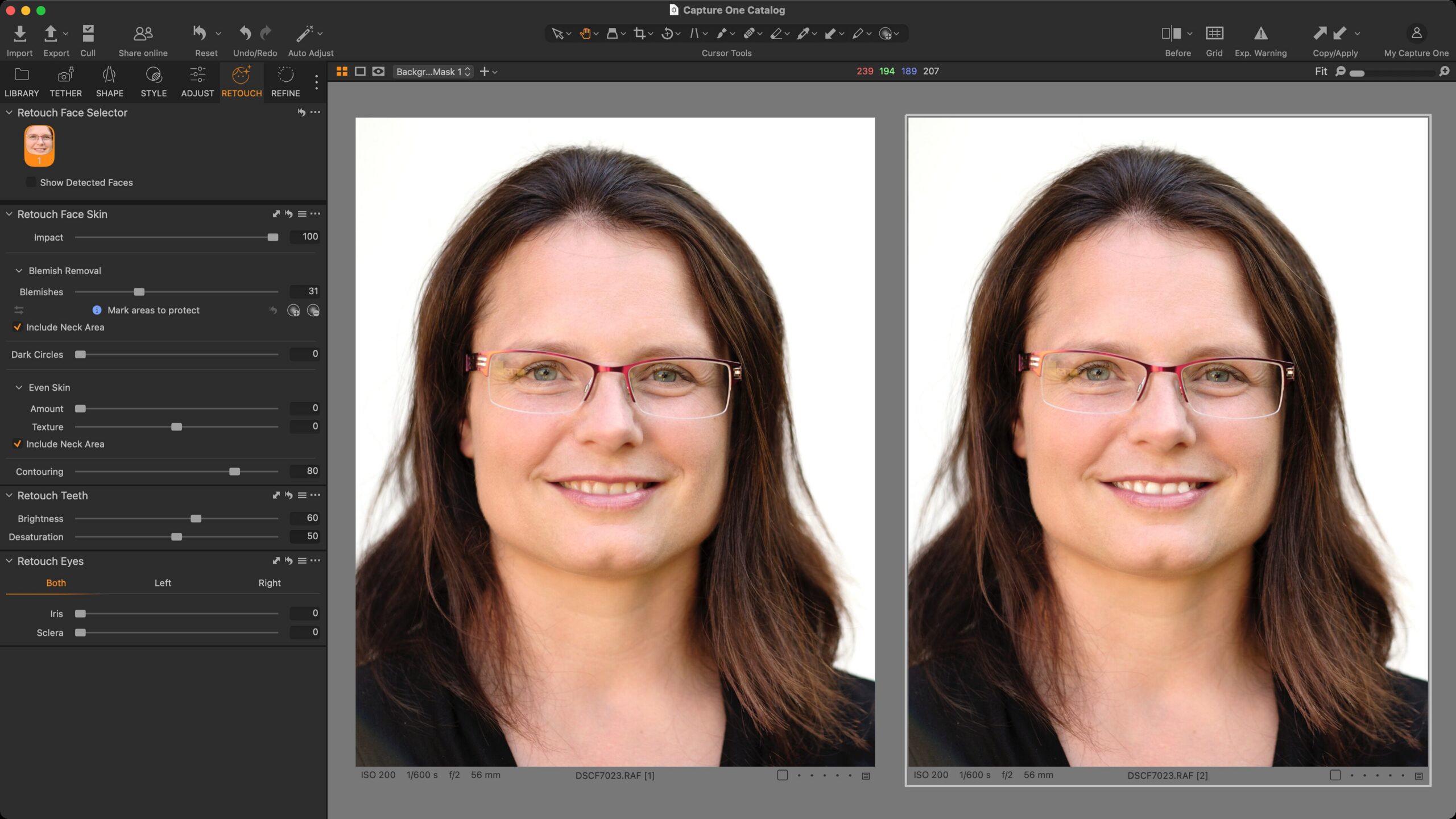Image resolution: width=1456 pixels, height=819 pixels.
Task: Switch viewer to multi-view grid layout
Action: (341, 71)
